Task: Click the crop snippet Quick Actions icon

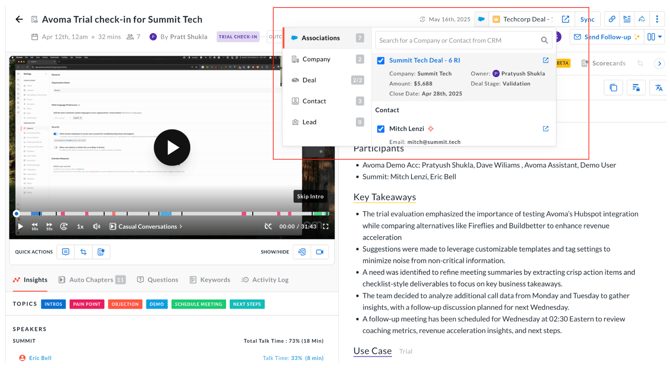Action: point(83,252)
